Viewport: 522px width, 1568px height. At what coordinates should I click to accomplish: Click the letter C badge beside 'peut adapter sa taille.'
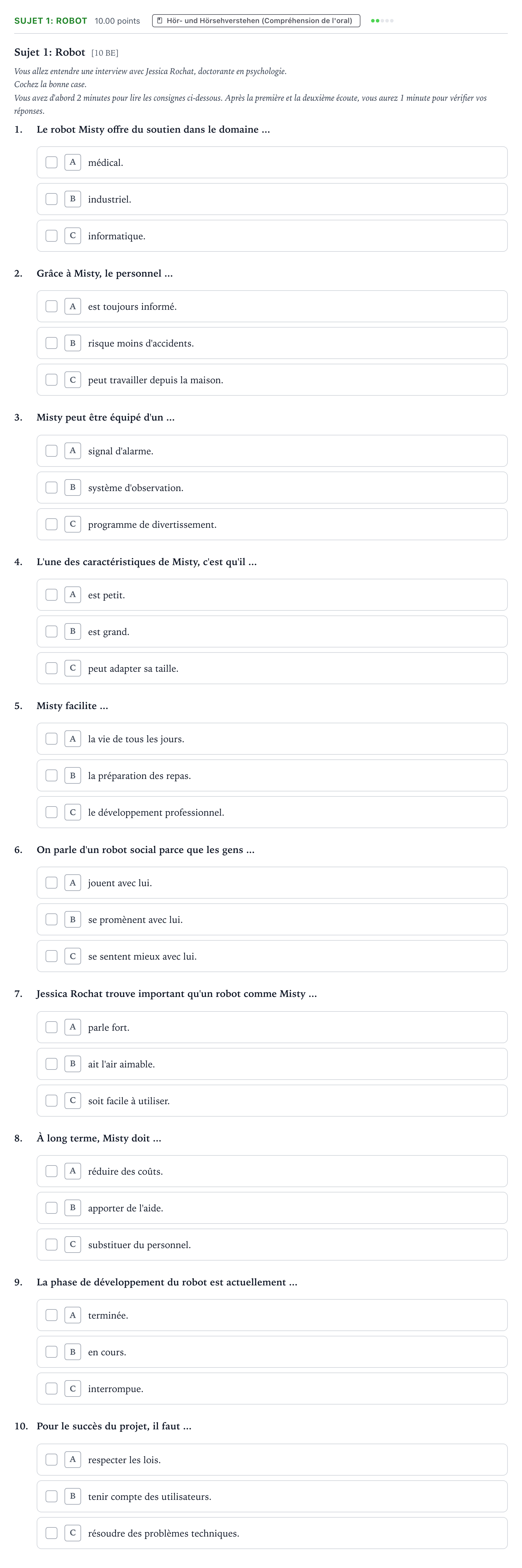(x=72, y=668)
